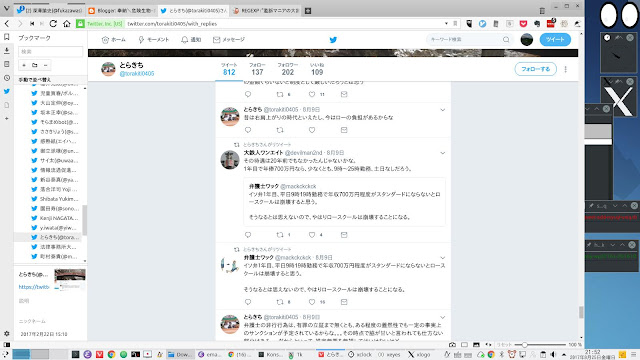This screenshot has width=640, height=360.
Task: Open Vivaldi settings gear icon
Action: (7, 333)
